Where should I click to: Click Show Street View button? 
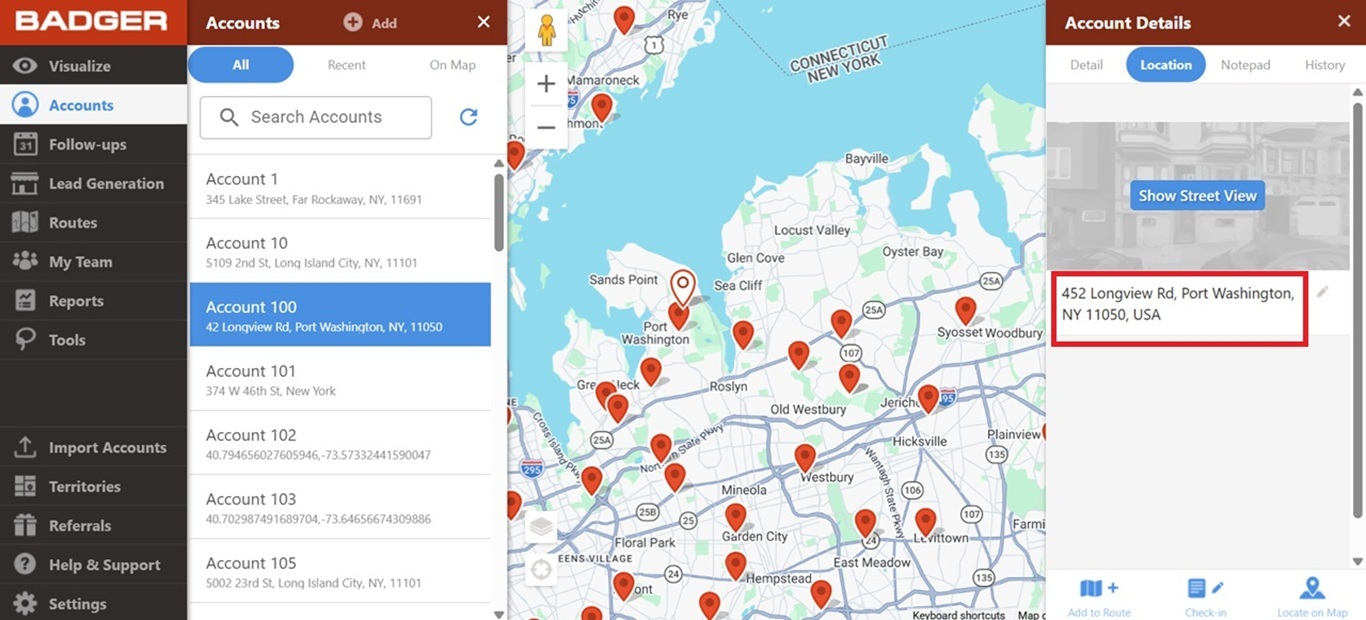pos(1197,196)
